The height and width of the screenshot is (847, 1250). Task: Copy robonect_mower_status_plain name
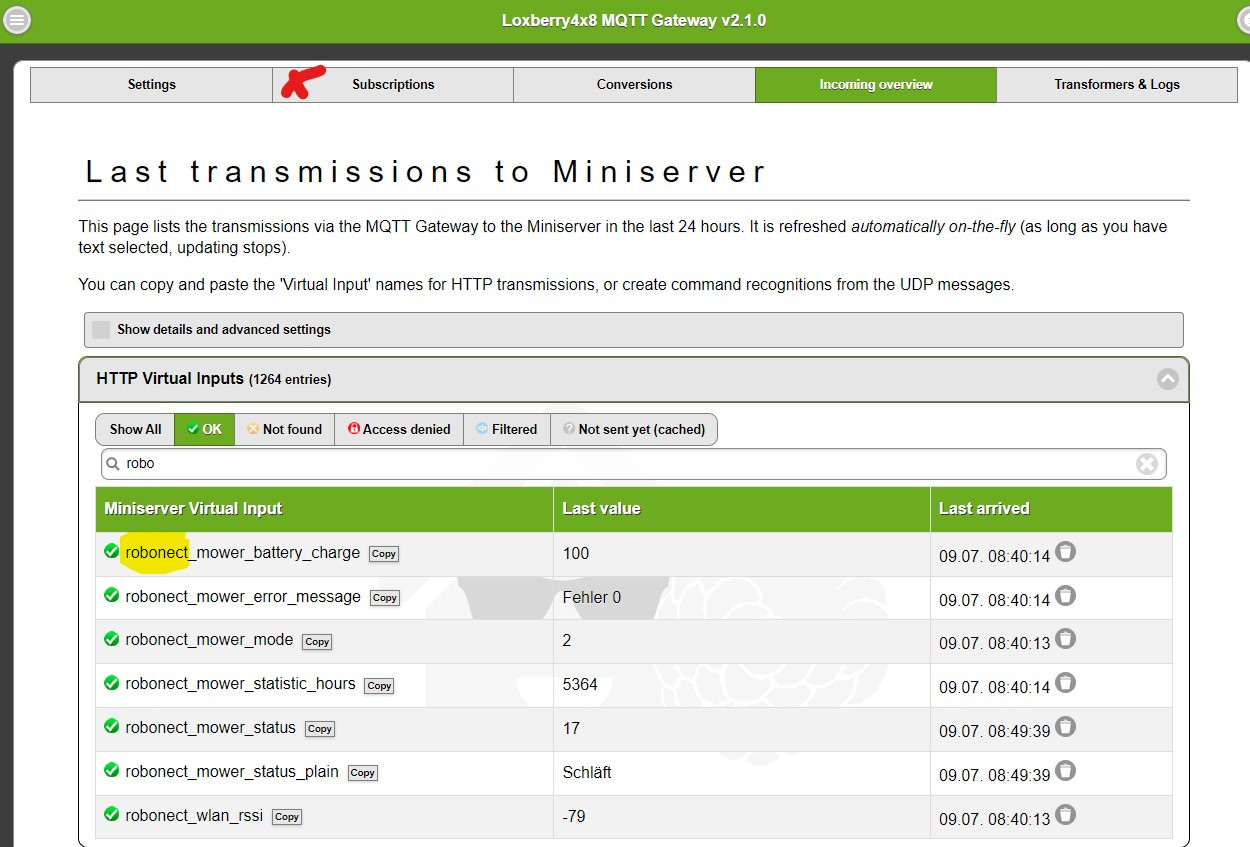point(363,773)
